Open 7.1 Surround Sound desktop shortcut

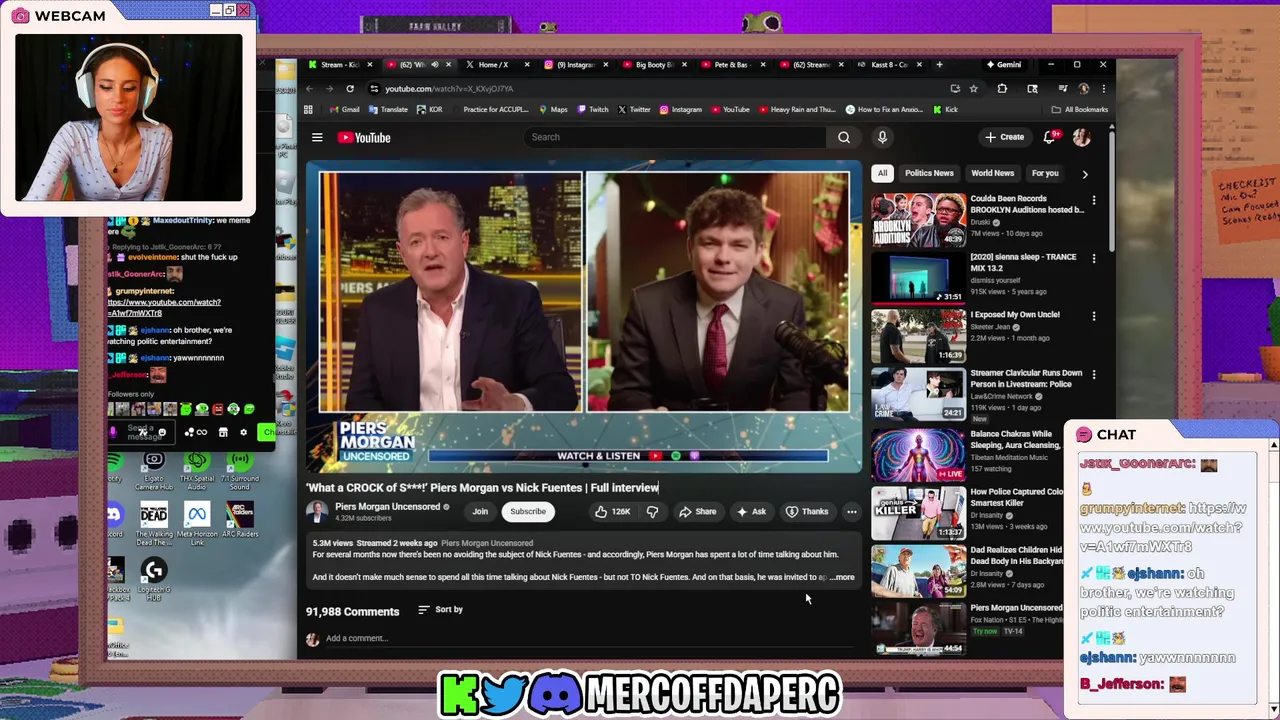tap(240, 468)
